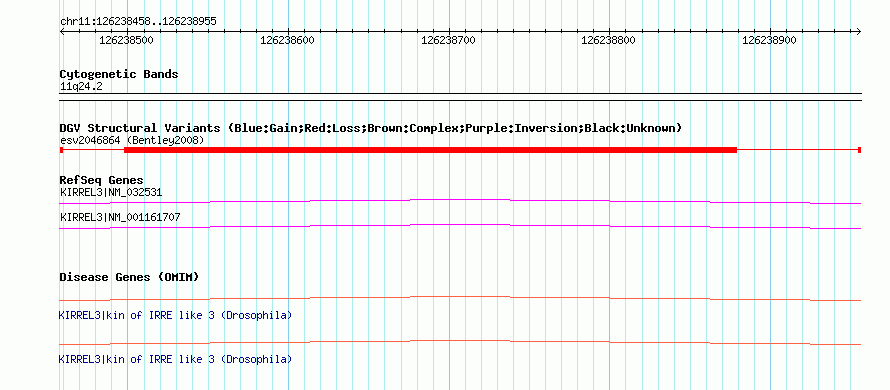Click the 11q24.2 band label
Image resolution: width=890 pixels, height=390 pixels.
(x=81, y=87)
